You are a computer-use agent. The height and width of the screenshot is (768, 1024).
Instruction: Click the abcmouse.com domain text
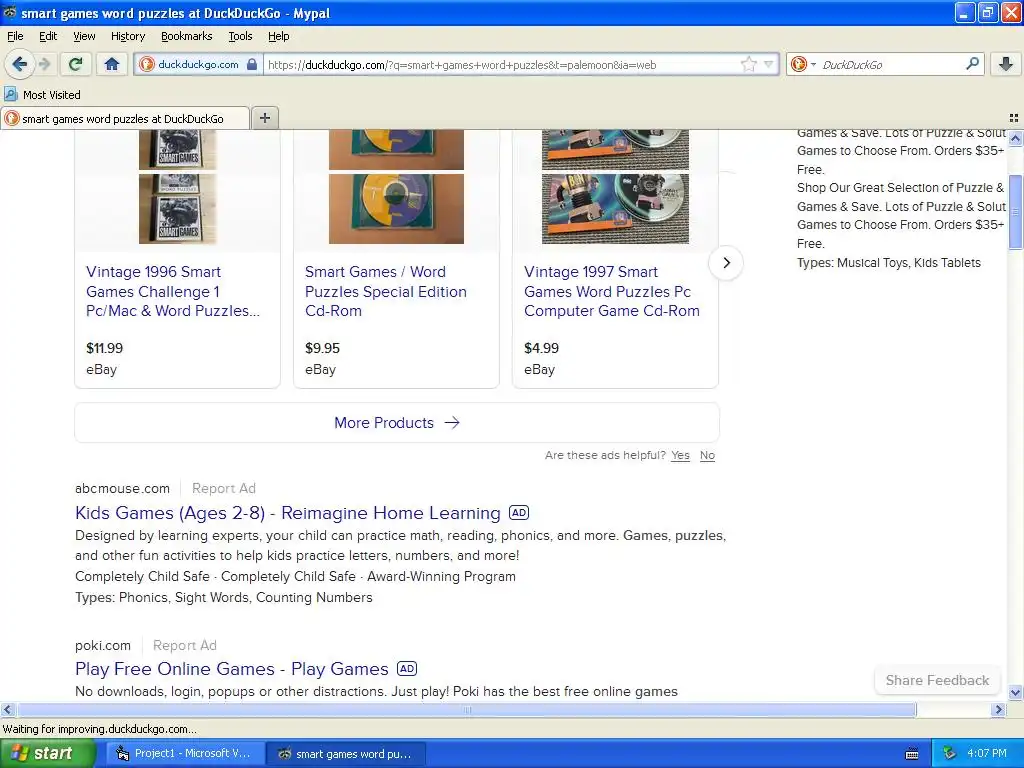pos(122,488)
